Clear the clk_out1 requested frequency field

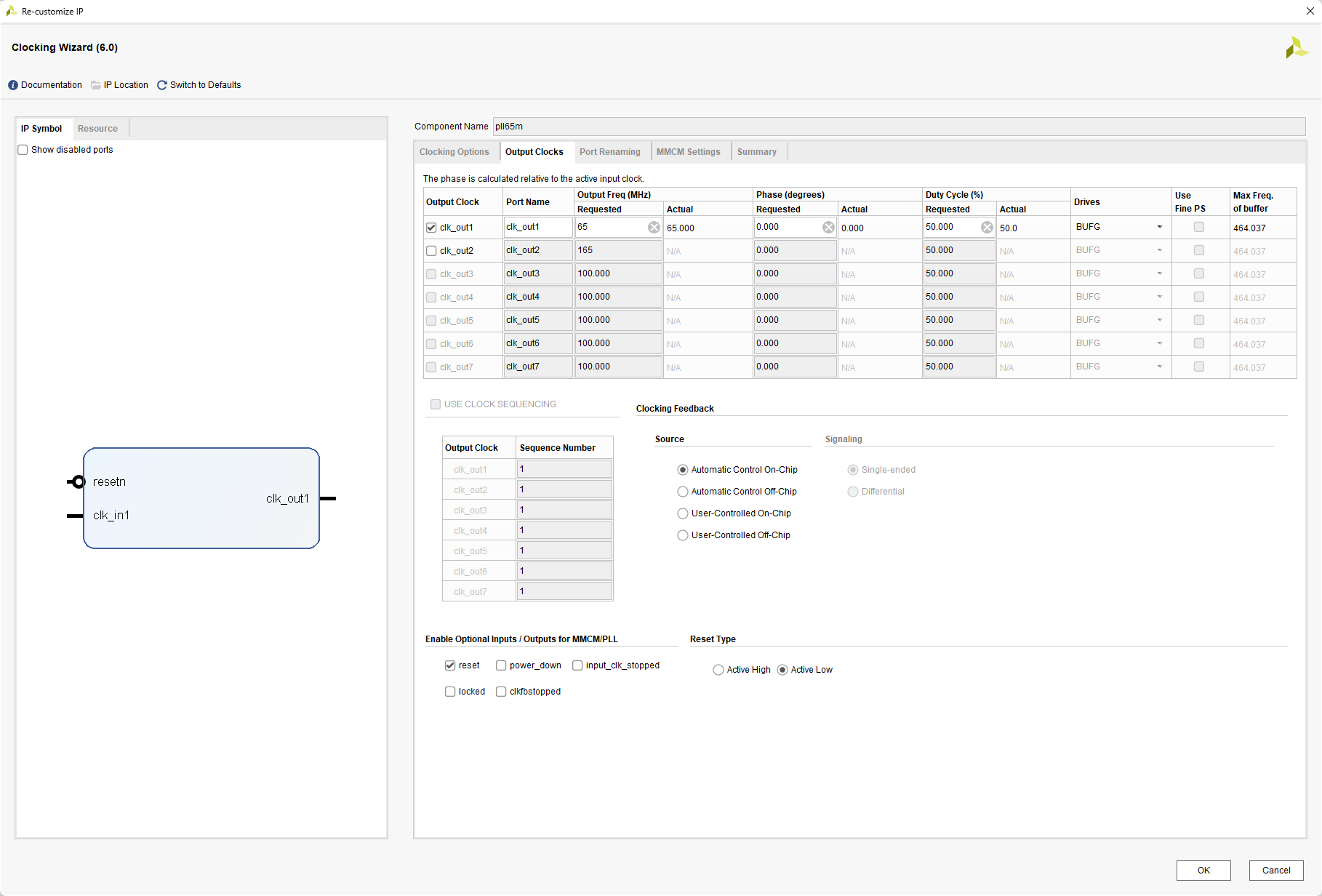(x=654, y=228)
